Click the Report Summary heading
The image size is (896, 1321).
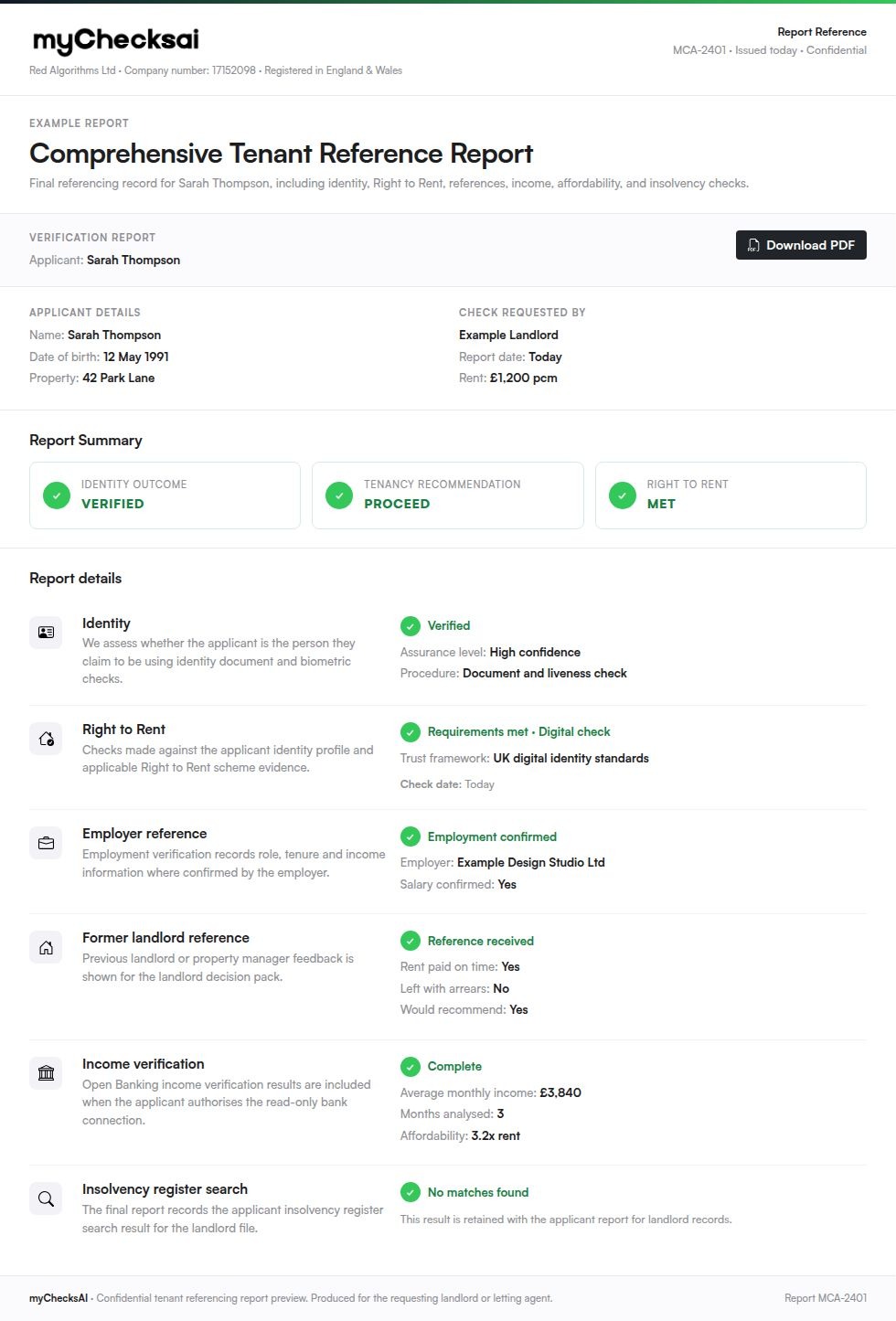86,441
